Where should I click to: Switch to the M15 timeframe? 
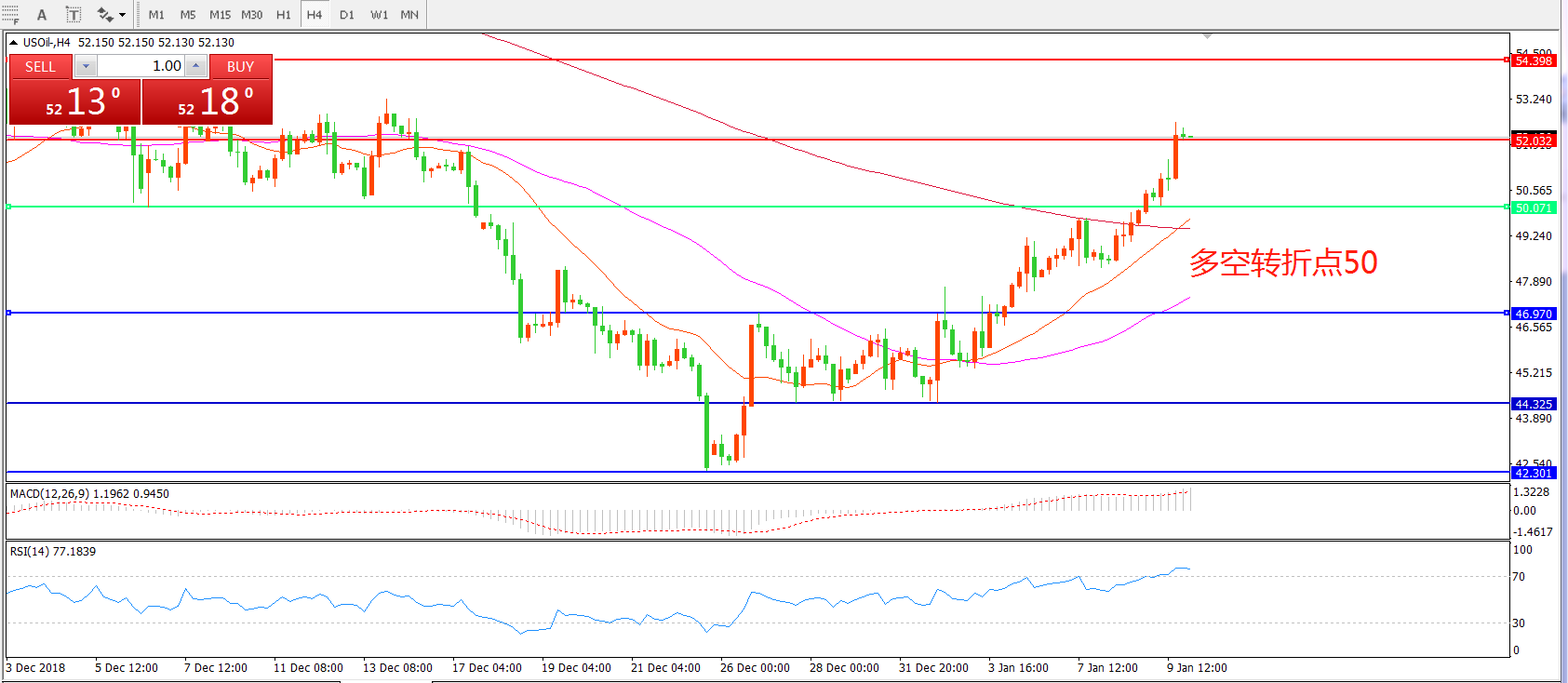(220, 15)
